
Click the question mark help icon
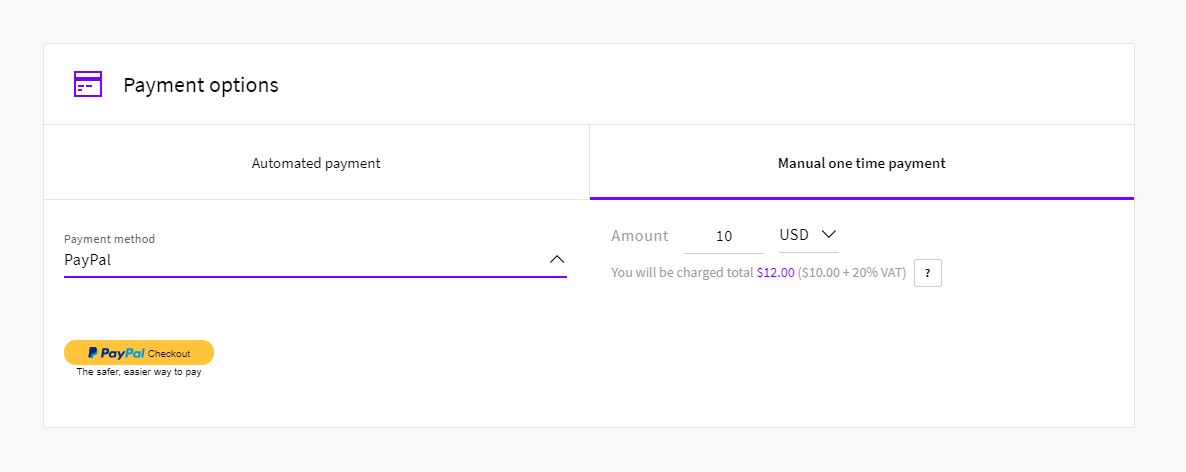tap(927, 273)
